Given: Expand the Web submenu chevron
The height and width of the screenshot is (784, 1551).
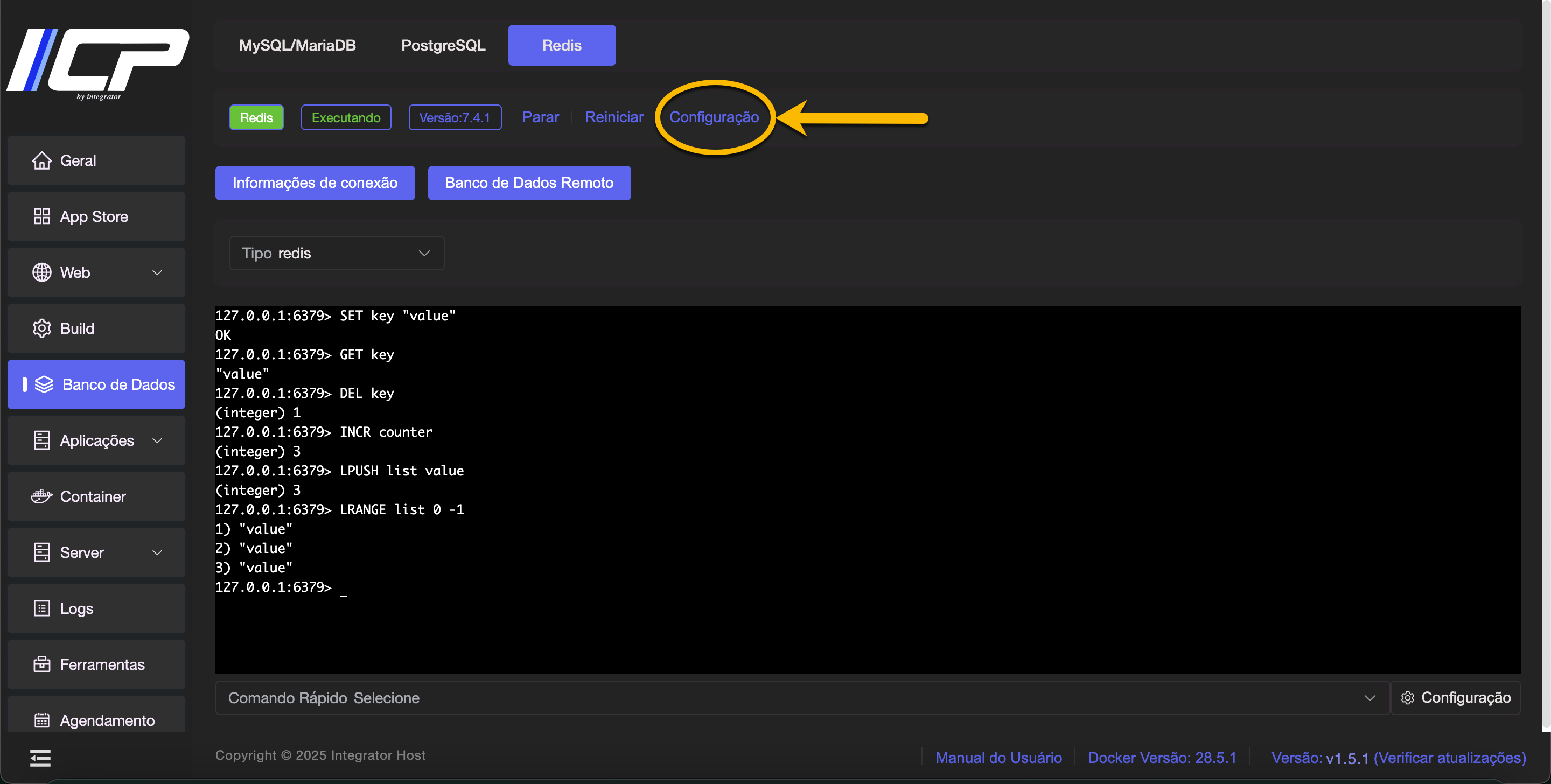Looking at the screenshot, I should pos(157,273).
